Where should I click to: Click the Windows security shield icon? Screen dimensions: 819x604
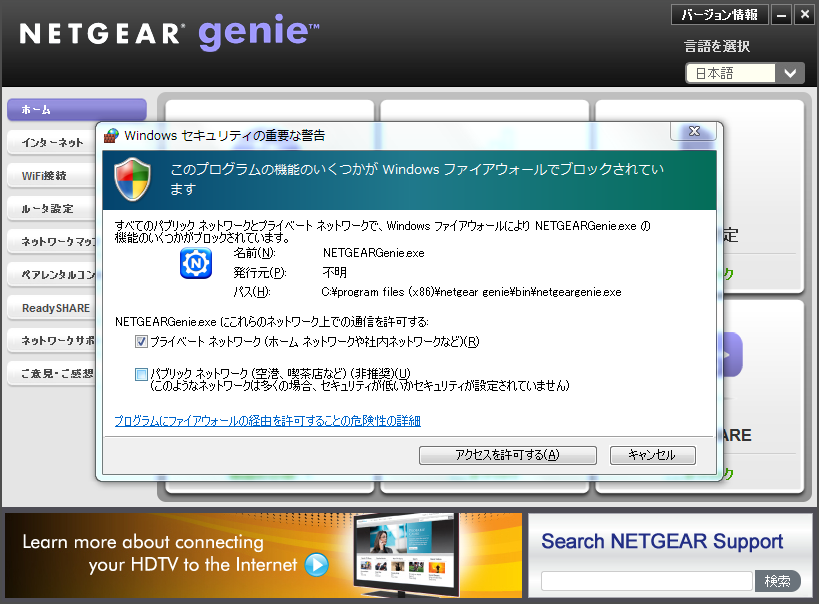133,179
